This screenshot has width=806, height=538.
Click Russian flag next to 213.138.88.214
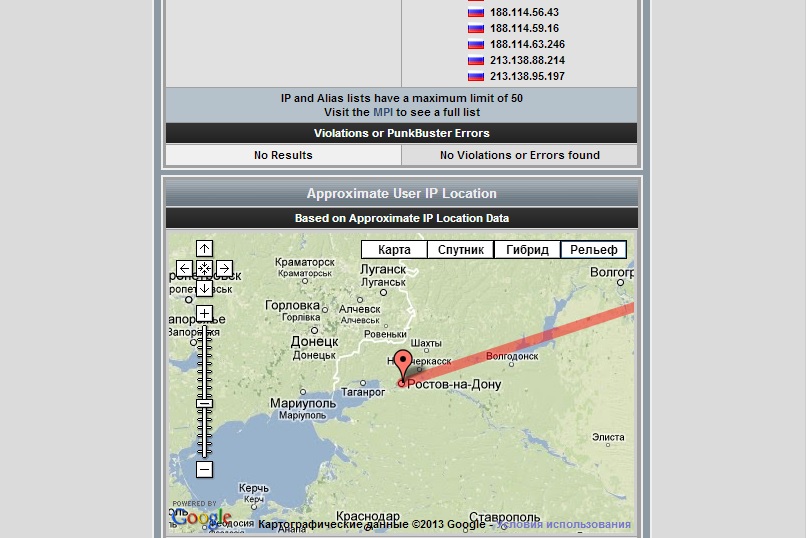point(475,60)
